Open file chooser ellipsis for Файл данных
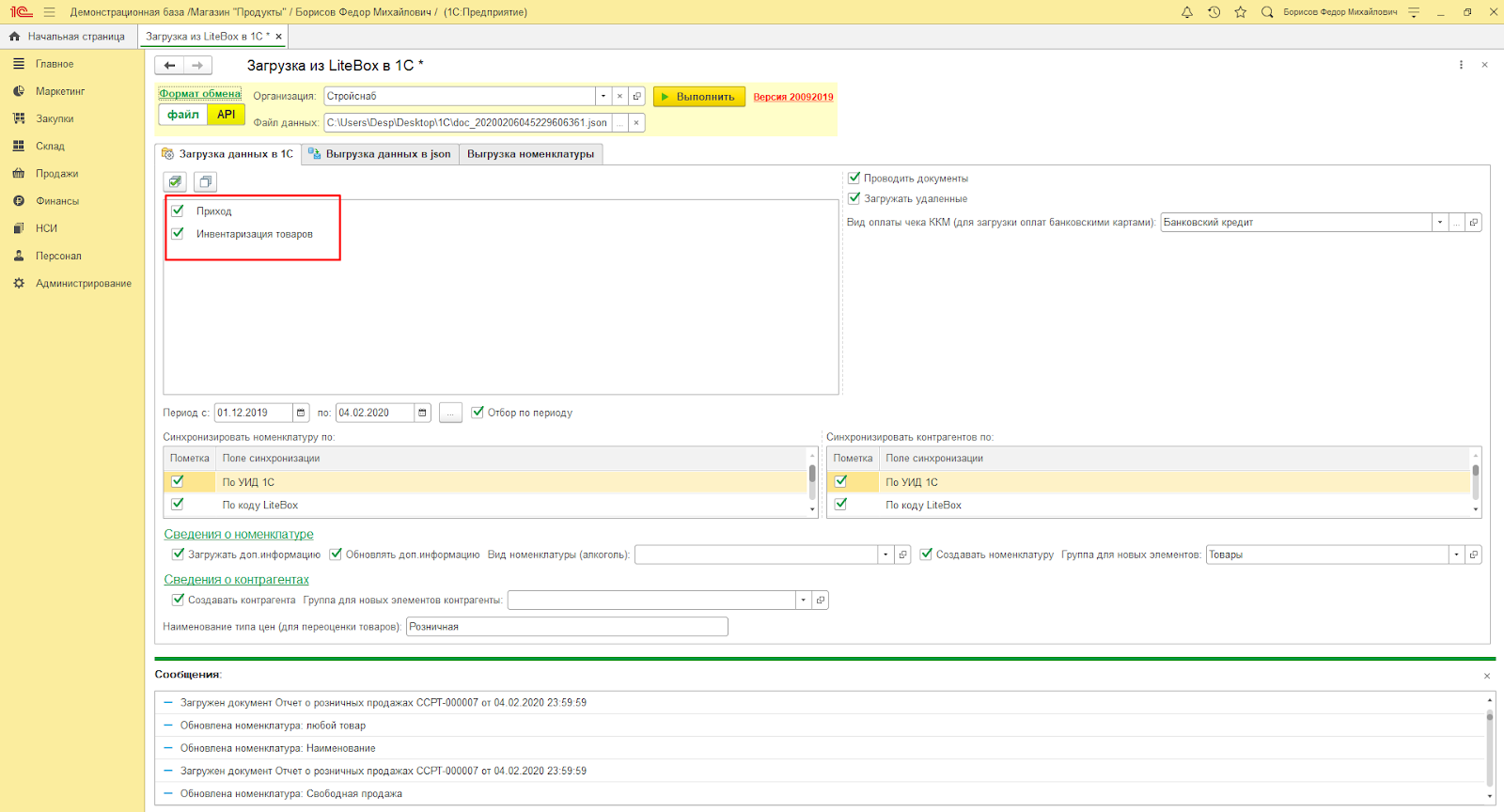Viewport: 1504px width, 812px height. click(x=619, y=122)
